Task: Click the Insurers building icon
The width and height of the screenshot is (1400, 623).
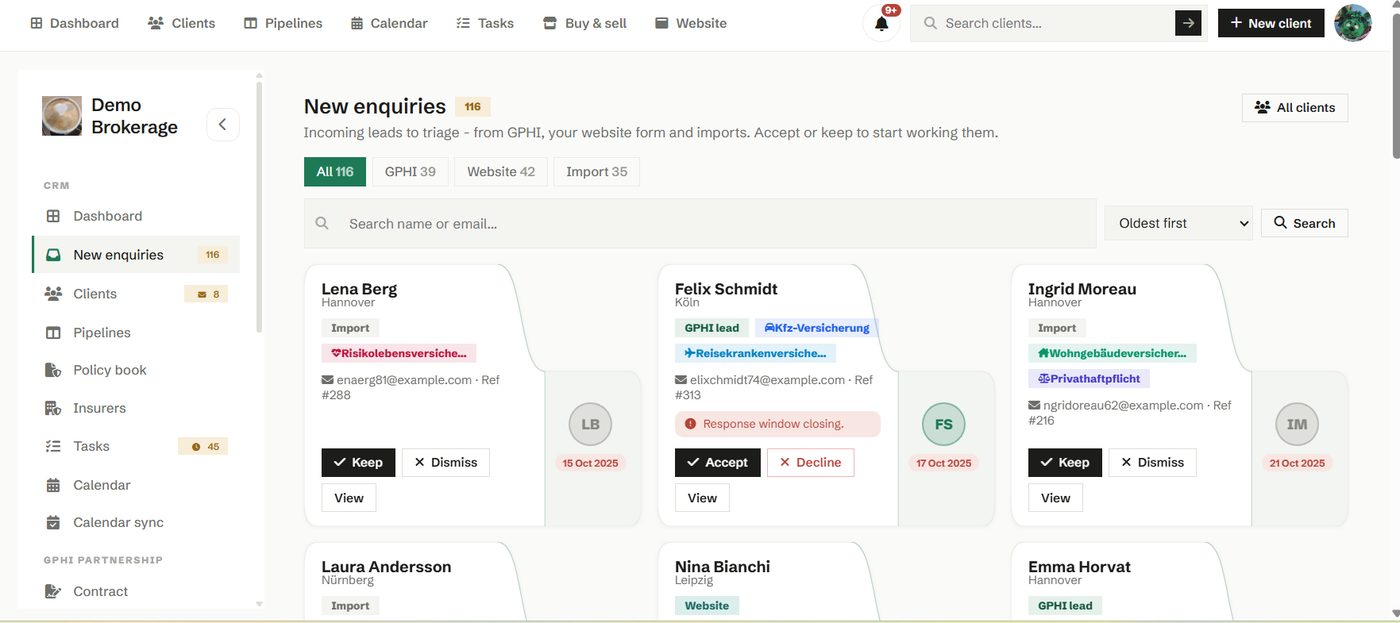Action: (53, 408)
